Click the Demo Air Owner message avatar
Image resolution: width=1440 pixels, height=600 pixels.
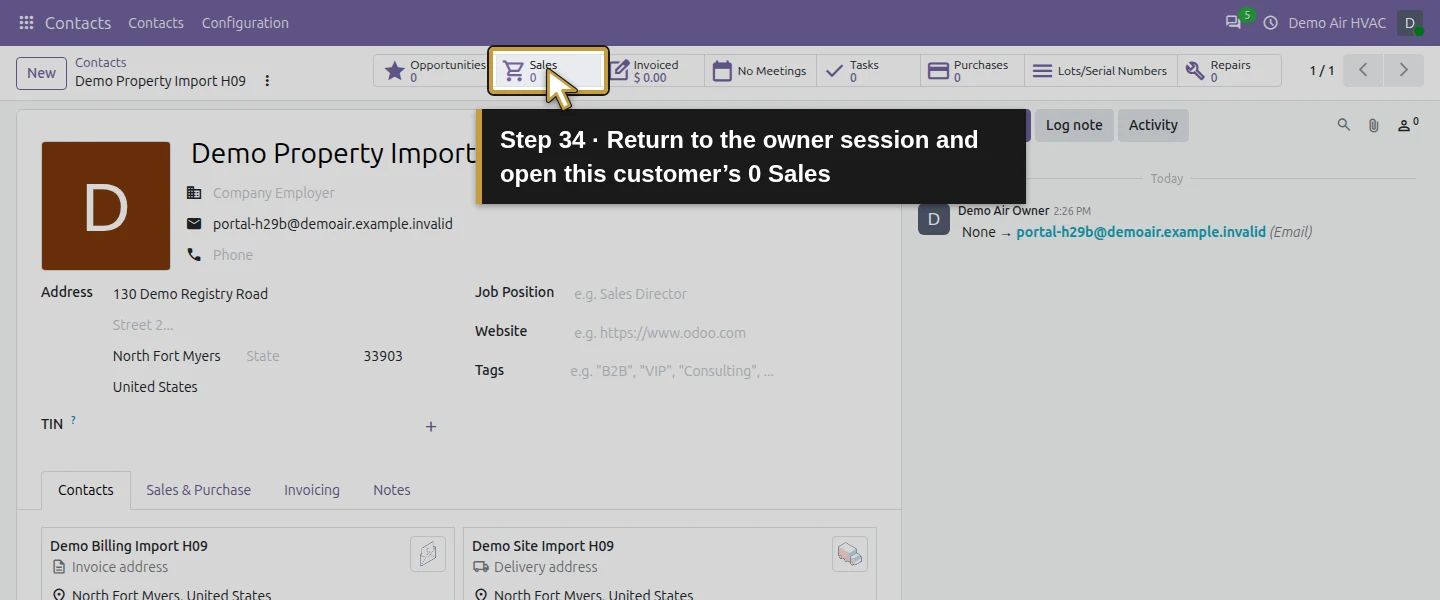pos(934,219)
